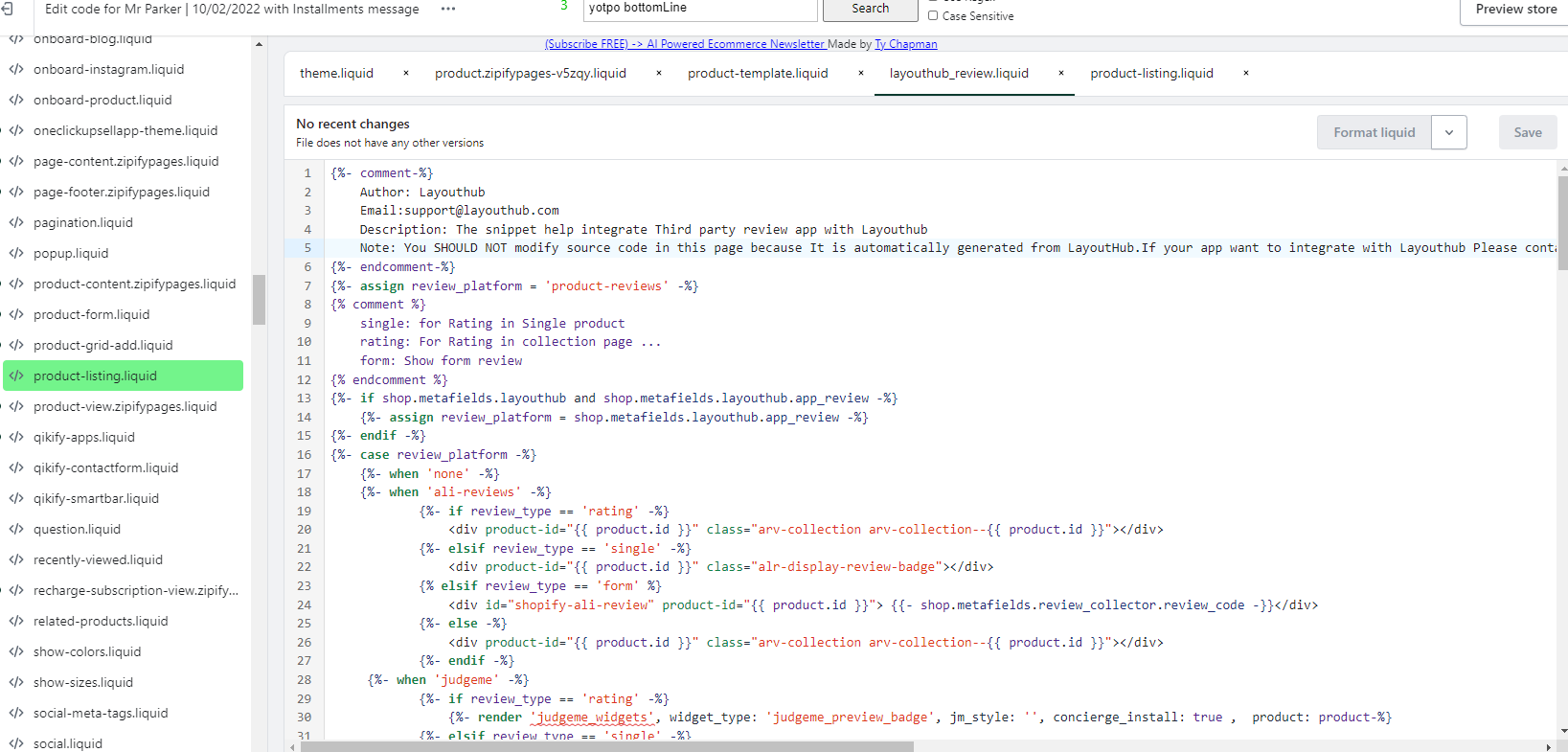The width and height of the screenshot is (1568, 752).
Task: Close the layouthub_review.liquid tab
Action: [1061, 73]
